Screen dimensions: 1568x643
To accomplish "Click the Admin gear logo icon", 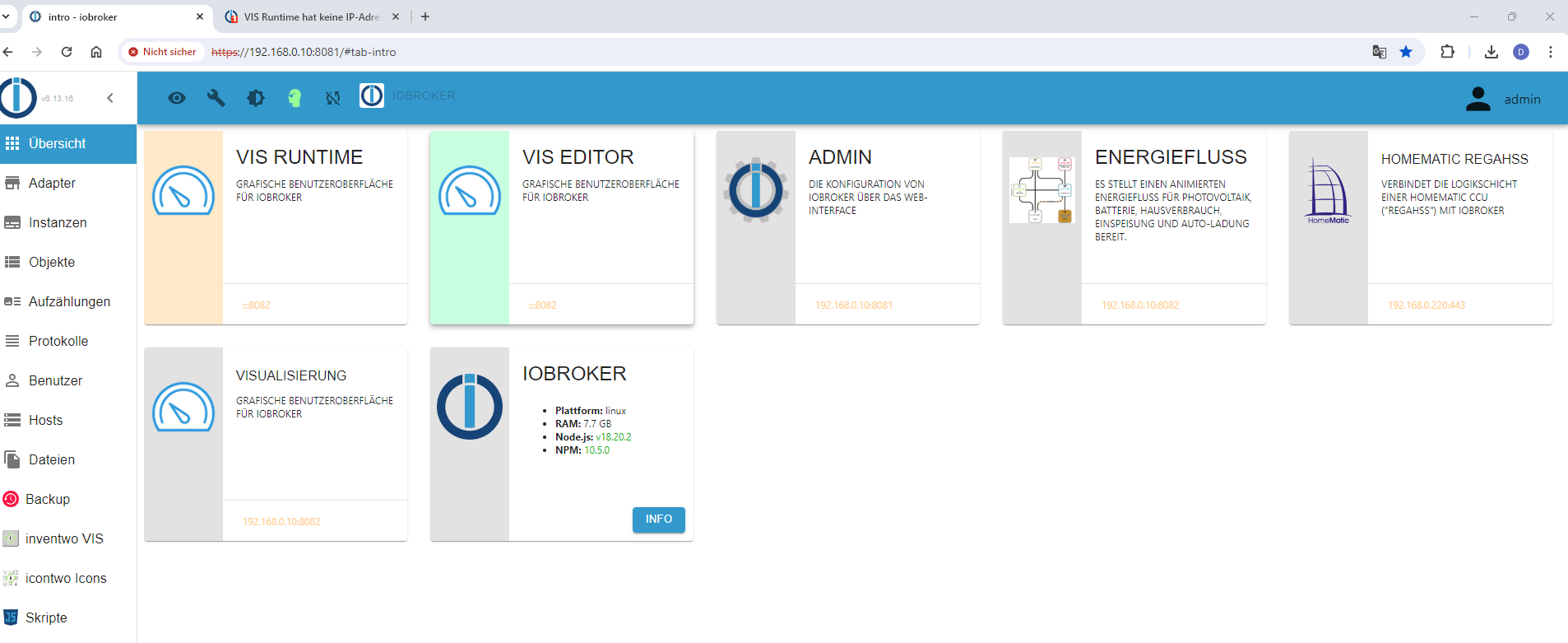I will [x=756, y=190].
